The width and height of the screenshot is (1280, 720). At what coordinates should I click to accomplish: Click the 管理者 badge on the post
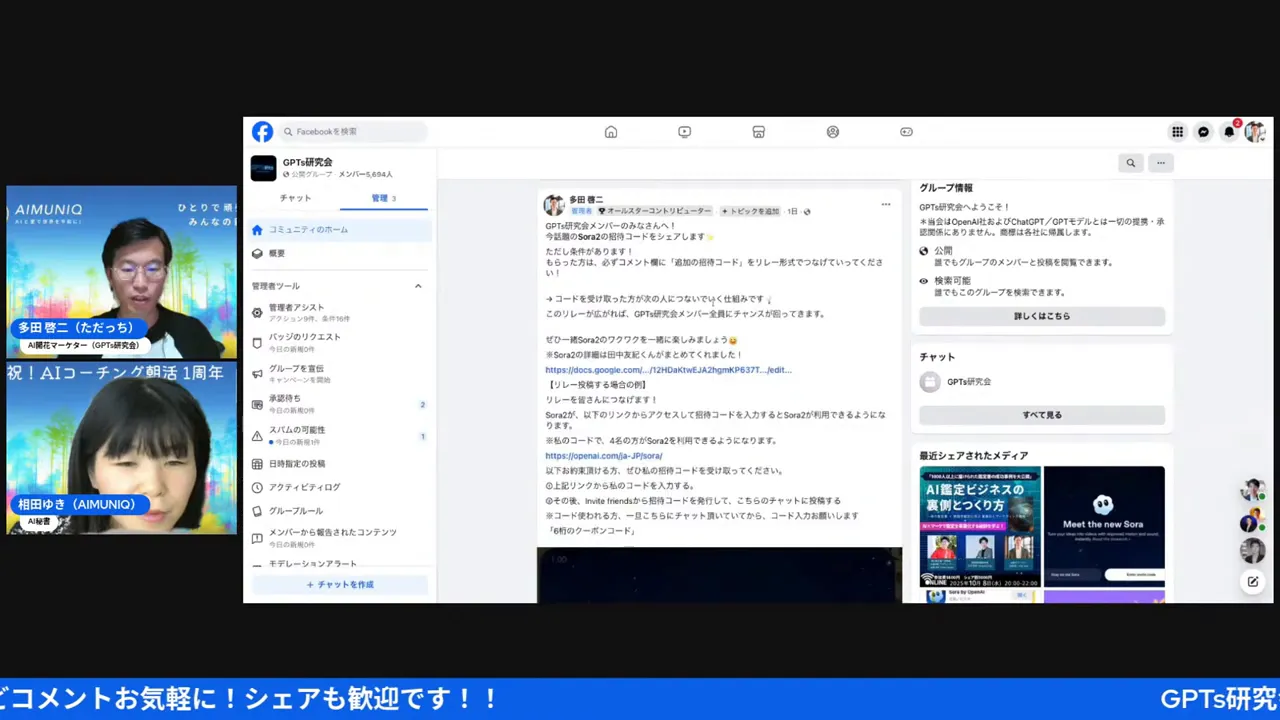tap(581, 212)
